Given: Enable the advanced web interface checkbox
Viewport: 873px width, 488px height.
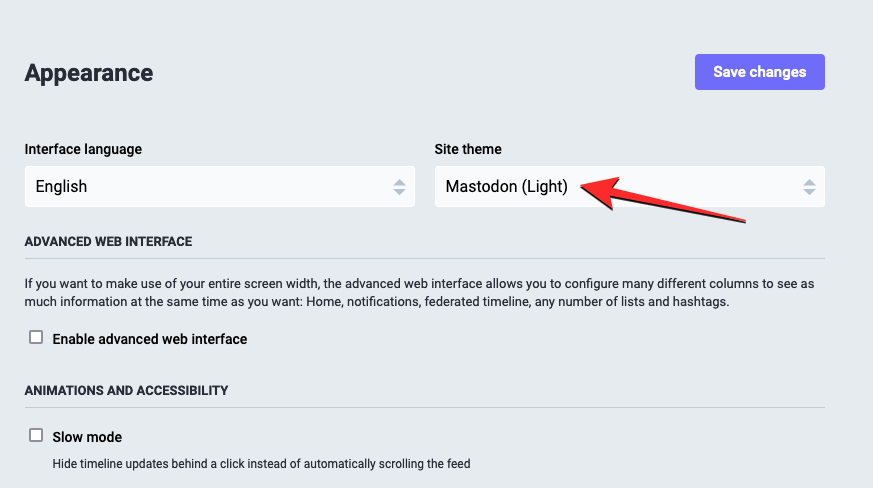Looking at the screenshot, I should [36, 338].
